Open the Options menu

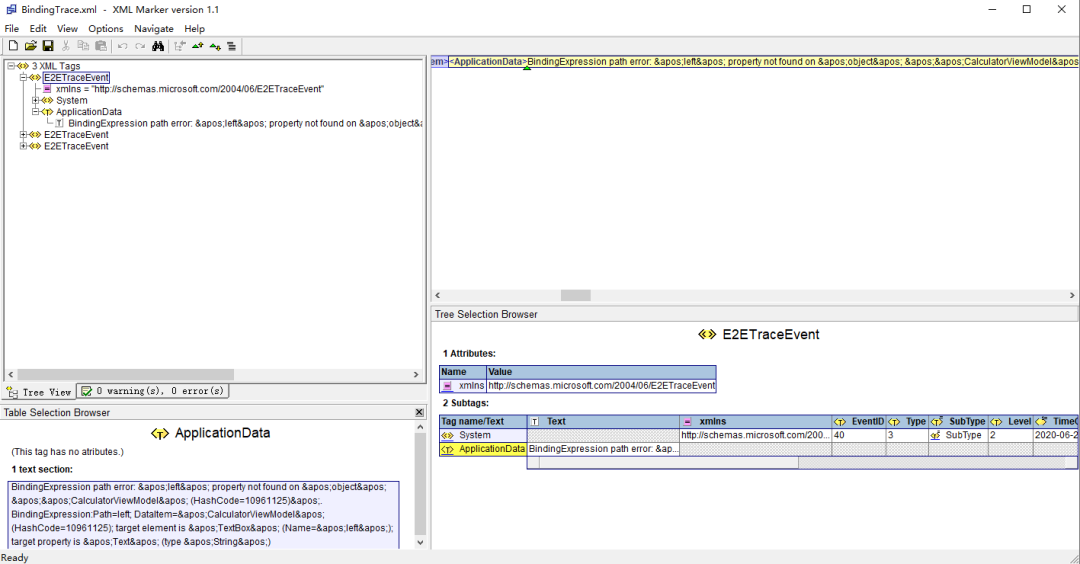pyautogui.click(x=105, y=29)
